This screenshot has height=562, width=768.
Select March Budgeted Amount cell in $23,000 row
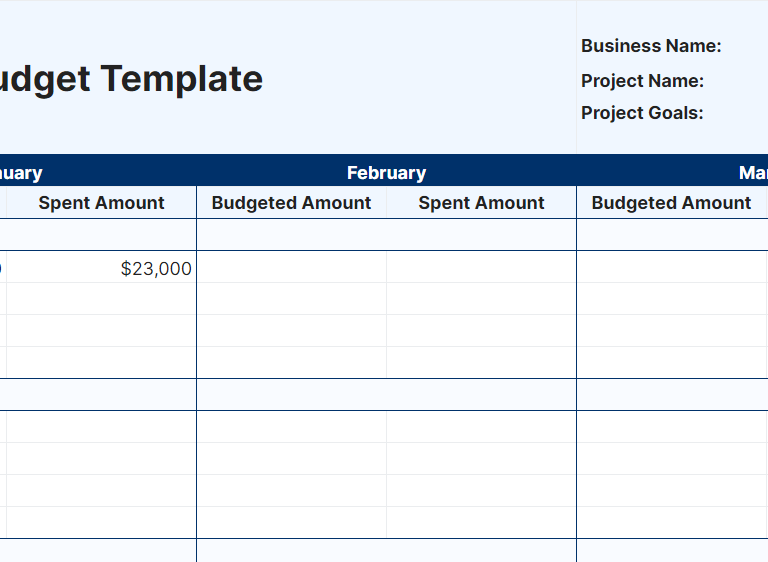pos(671,268)
